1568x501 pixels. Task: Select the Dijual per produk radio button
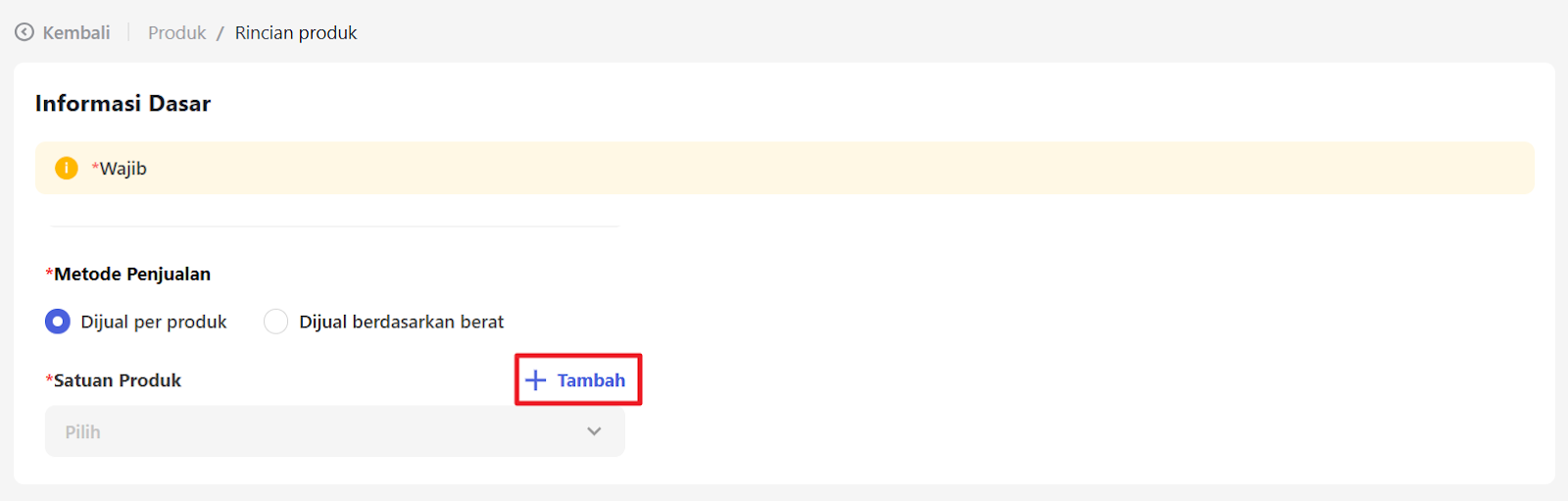(58, 322)
